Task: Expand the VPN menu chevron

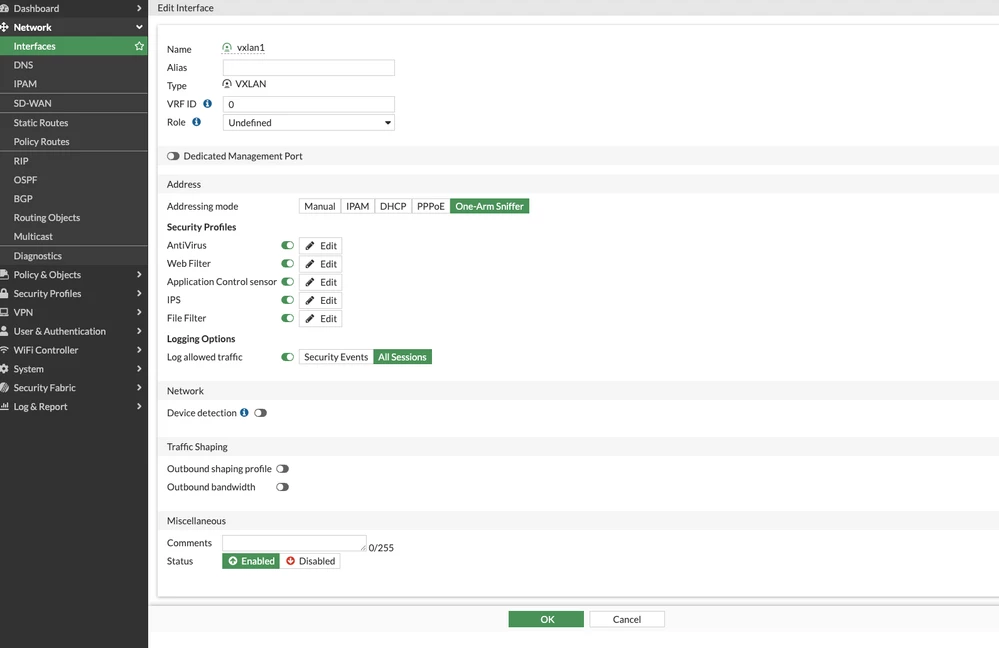Action: tap(139, 312)
